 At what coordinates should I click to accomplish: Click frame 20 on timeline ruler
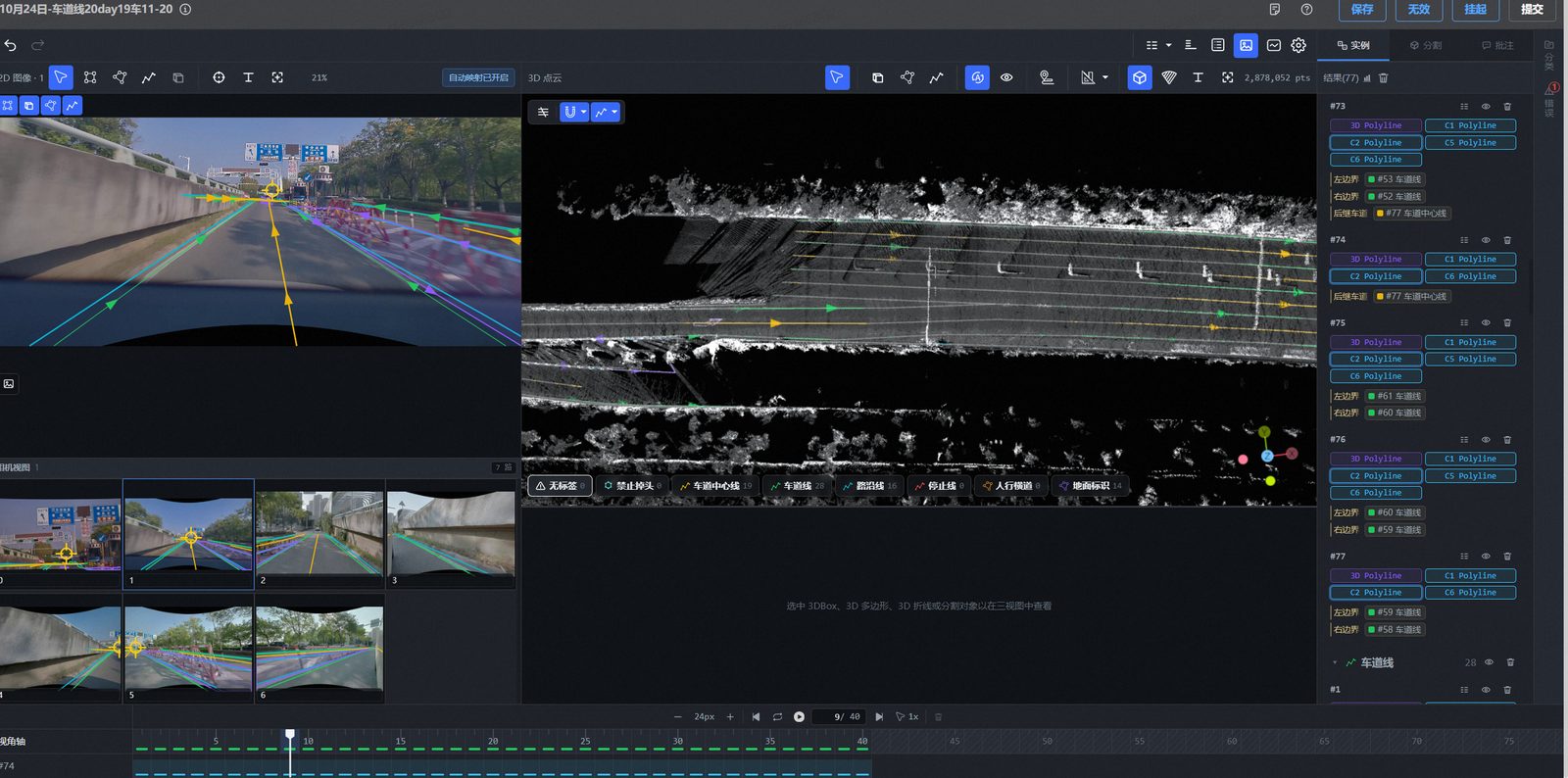[x=493, y=741]
